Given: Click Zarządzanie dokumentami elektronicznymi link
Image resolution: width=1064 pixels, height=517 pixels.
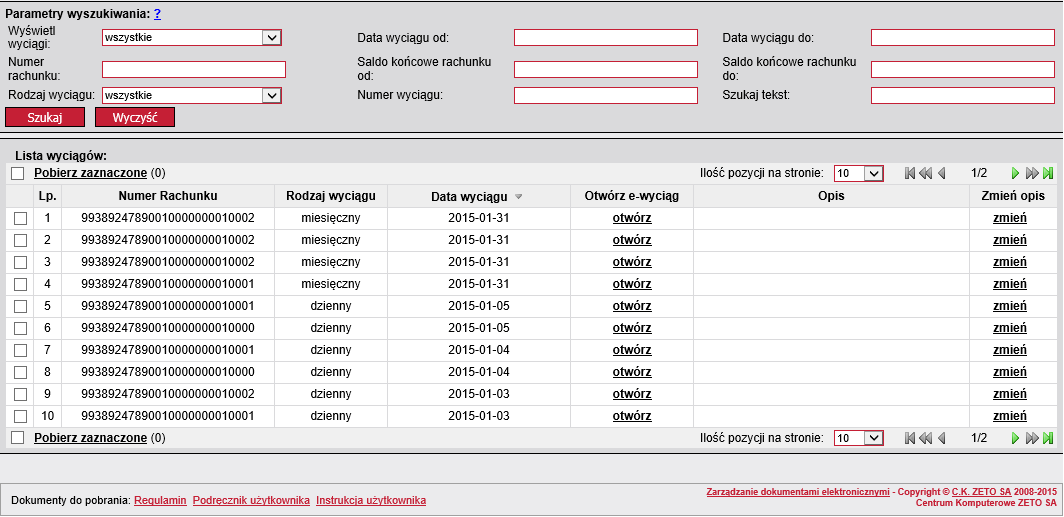Looking at the screenshot, I should 798,491.
